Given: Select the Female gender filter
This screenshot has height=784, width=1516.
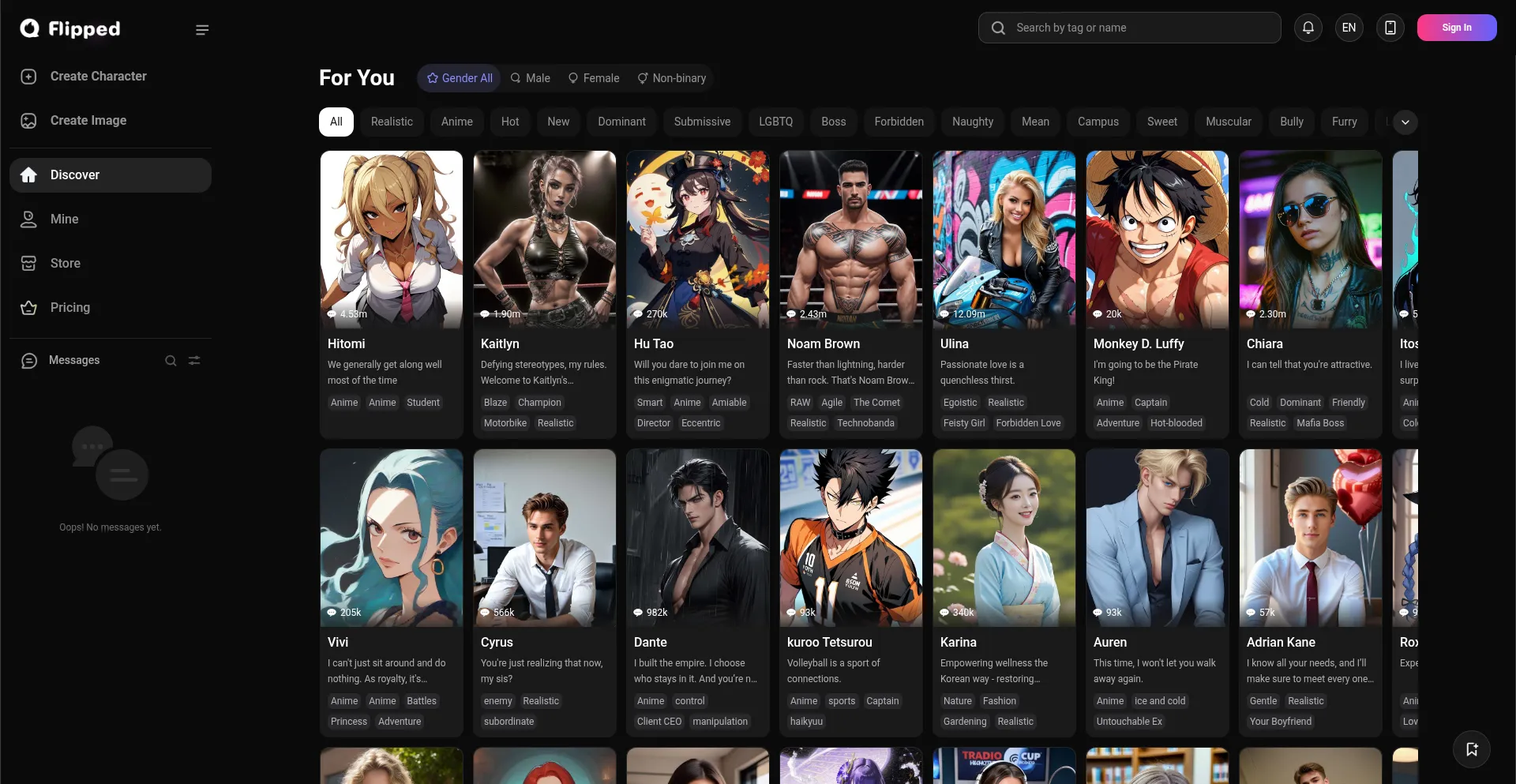Looking at the screenshot, I should click(594, 78).
